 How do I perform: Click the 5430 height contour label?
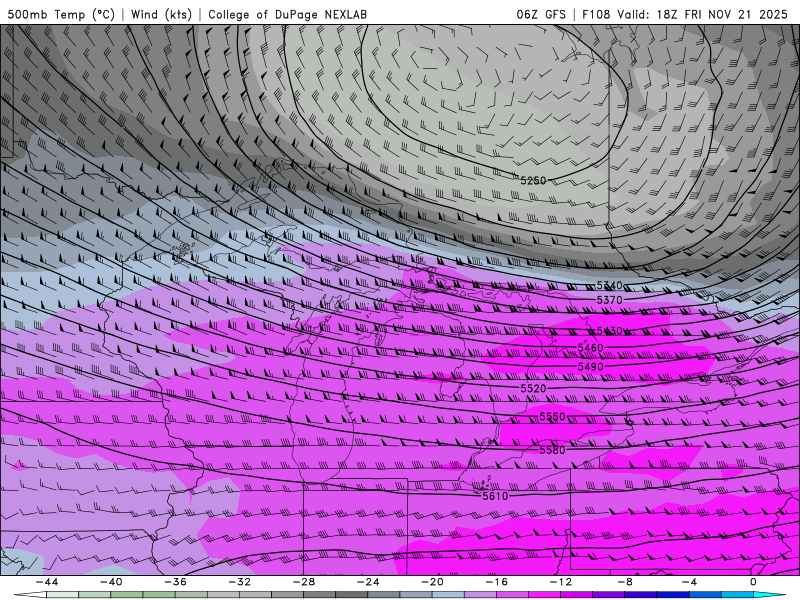610,331
